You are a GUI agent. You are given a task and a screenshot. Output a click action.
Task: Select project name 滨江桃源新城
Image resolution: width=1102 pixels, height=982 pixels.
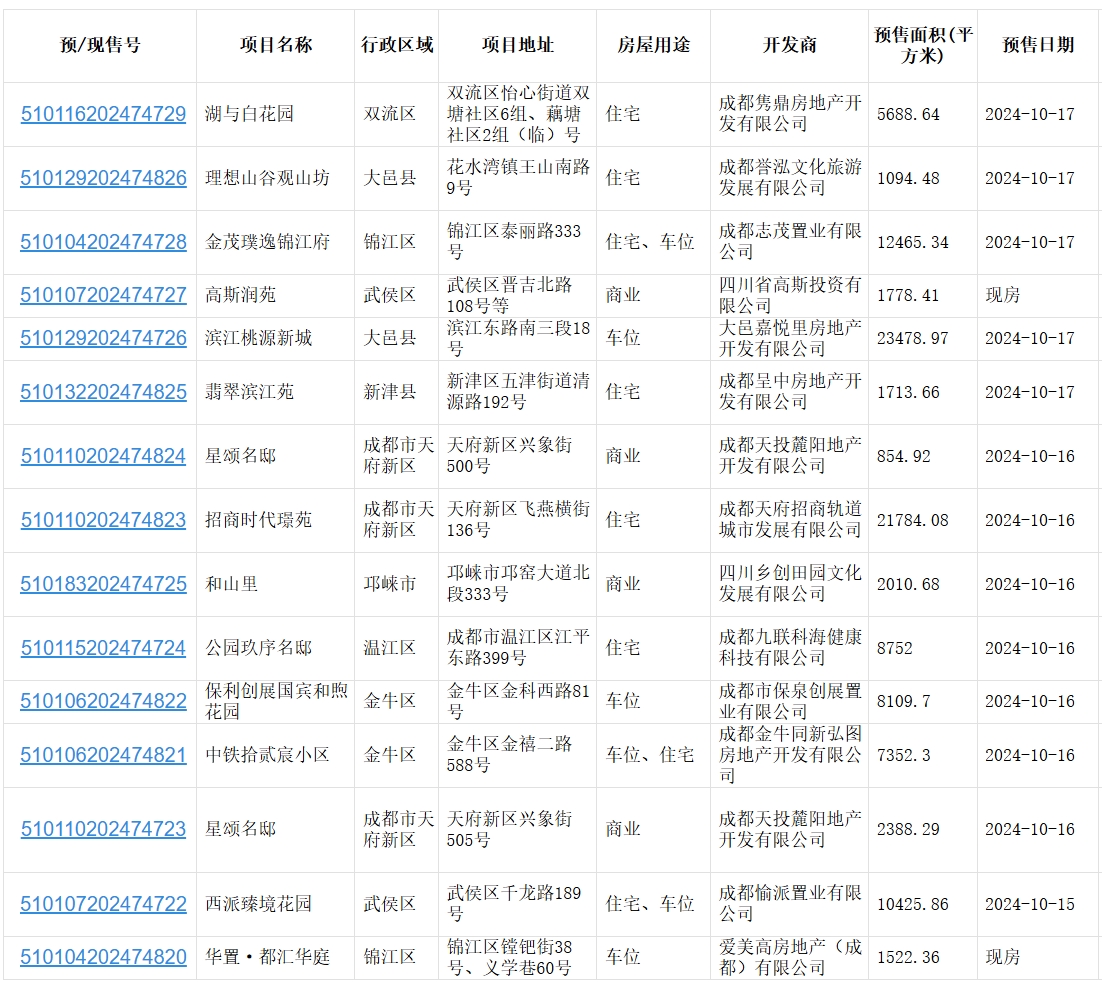258,338
